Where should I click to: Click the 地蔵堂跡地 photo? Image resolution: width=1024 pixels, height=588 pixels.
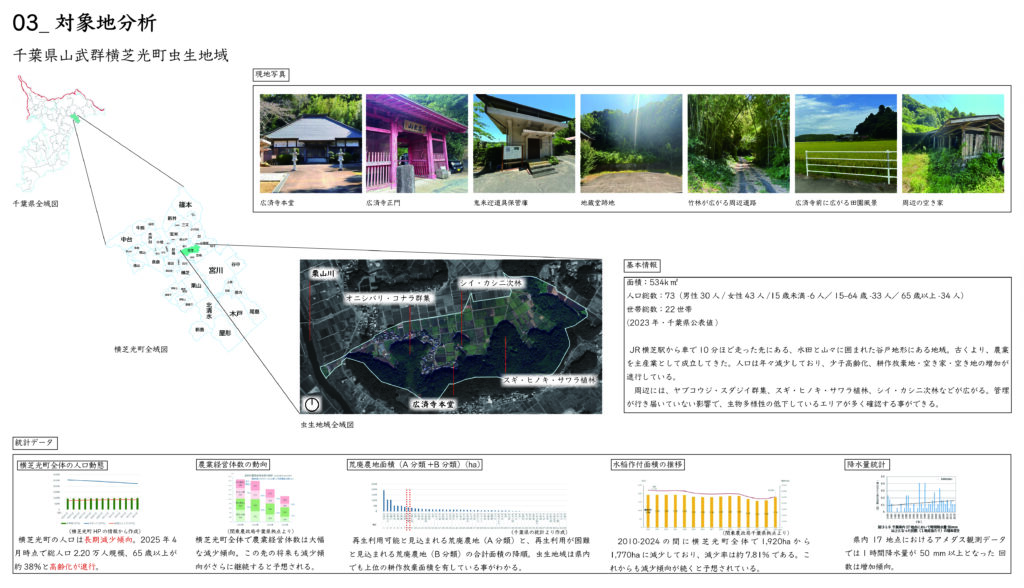coord(630,143)
